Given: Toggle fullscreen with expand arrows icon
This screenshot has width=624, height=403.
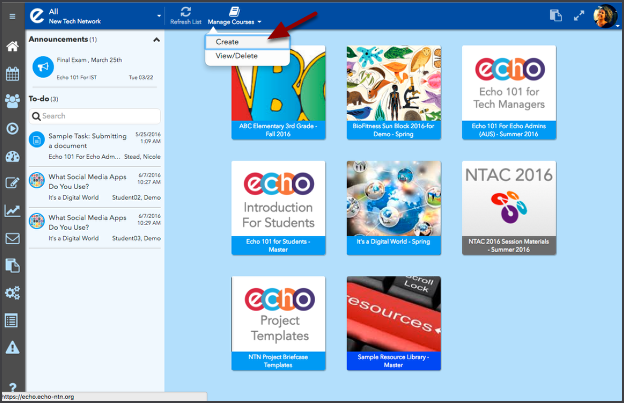Looking at the screenshot, I should click(x=579, y=16).
